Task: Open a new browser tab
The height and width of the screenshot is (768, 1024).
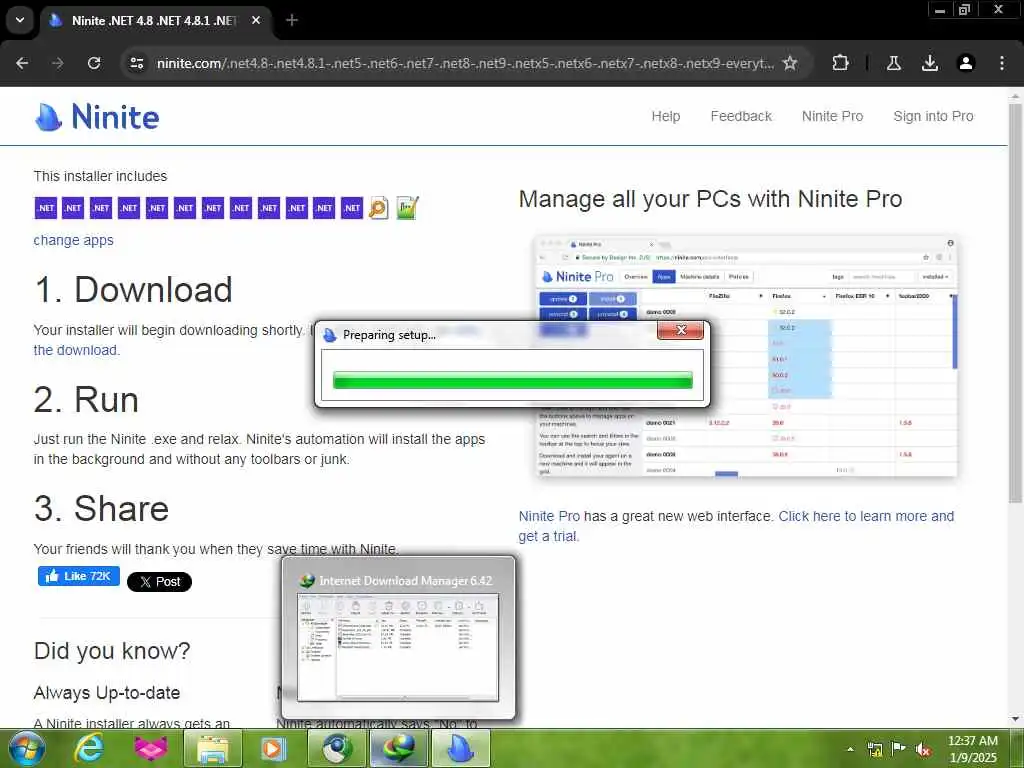Action: click(x=292, y=20)
